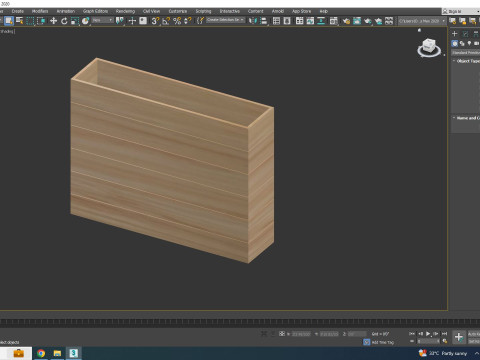Image resolution: width=480 pixels, height=360 pixels.
Task: Toggle Window/Crossing selection mode
Action: click(41, 21)
